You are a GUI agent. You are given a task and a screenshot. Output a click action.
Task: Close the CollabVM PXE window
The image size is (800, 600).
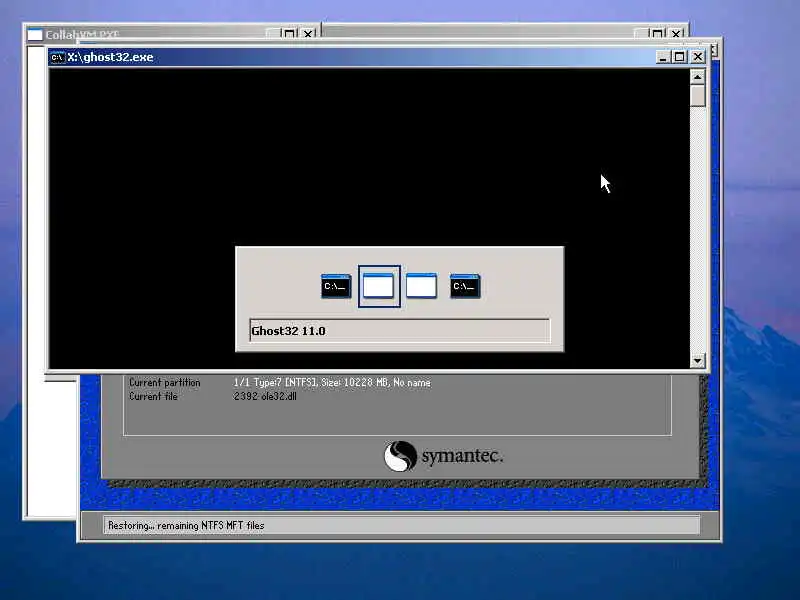tap(308, 34)
